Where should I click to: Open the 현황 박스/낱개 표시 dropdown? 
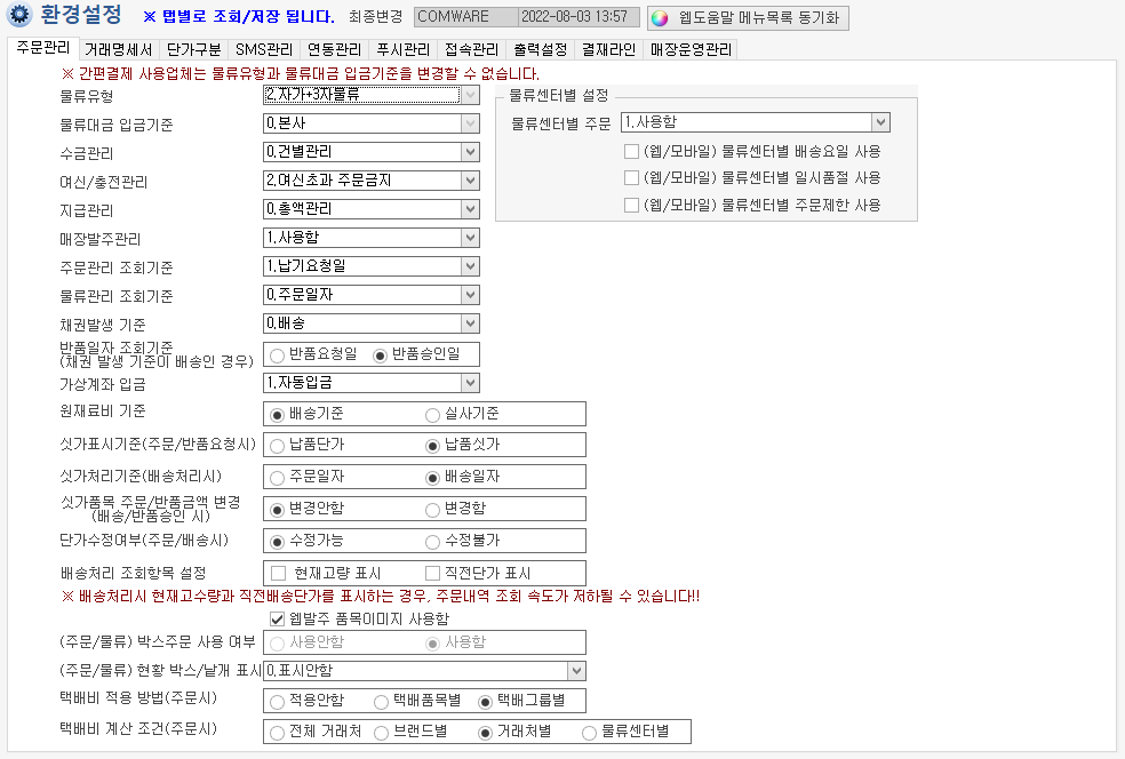tap(576, 671)
